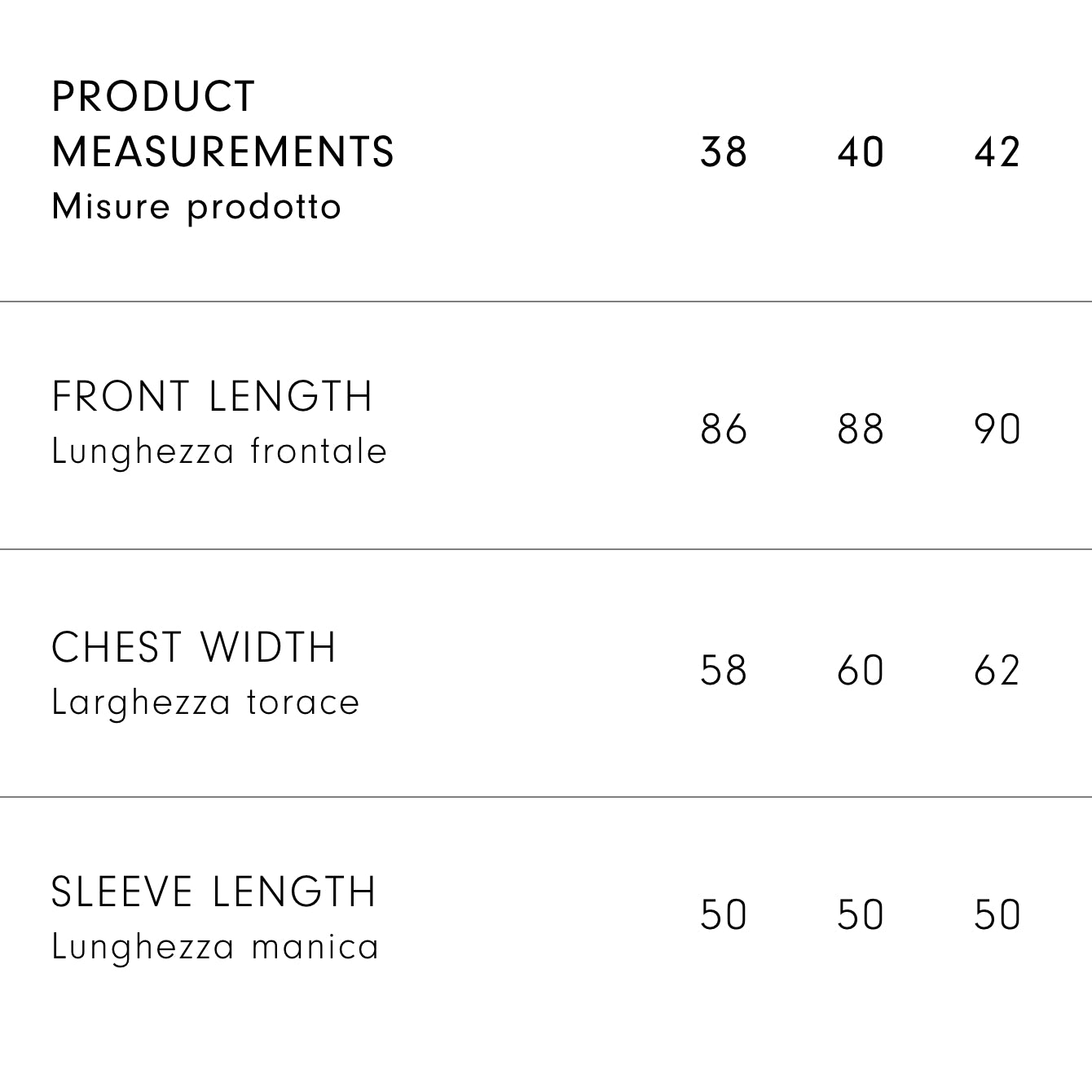1092x1092 pixels.
Task: Select sleeve length value for size 40
Action: [x=861, y=914]
